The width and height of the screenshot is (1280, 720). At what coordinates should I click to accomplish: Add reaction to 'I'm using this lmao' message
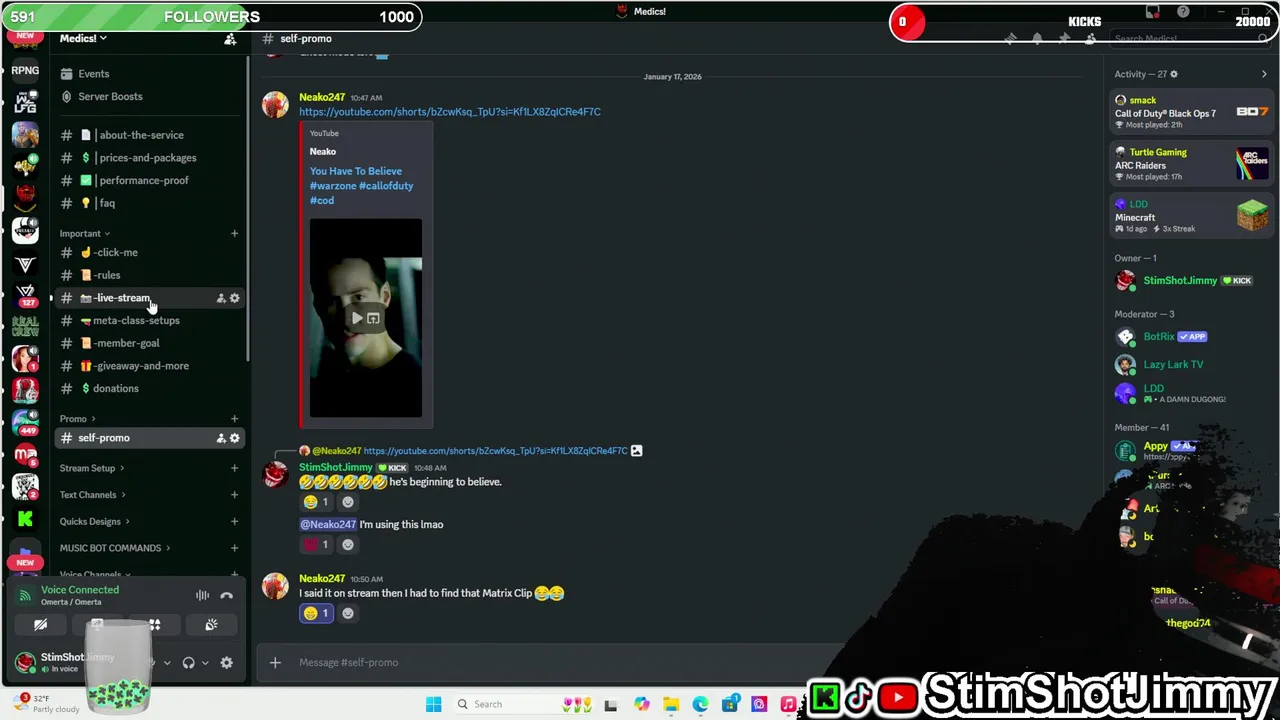pos(348,545)
